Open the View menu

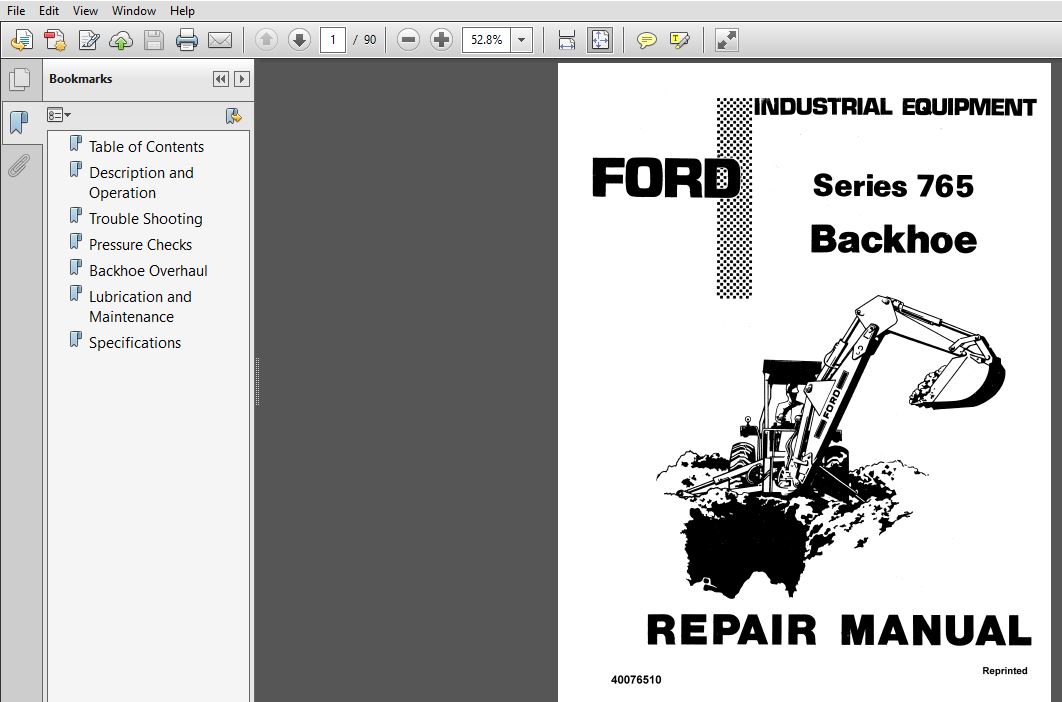pos(85,11)
